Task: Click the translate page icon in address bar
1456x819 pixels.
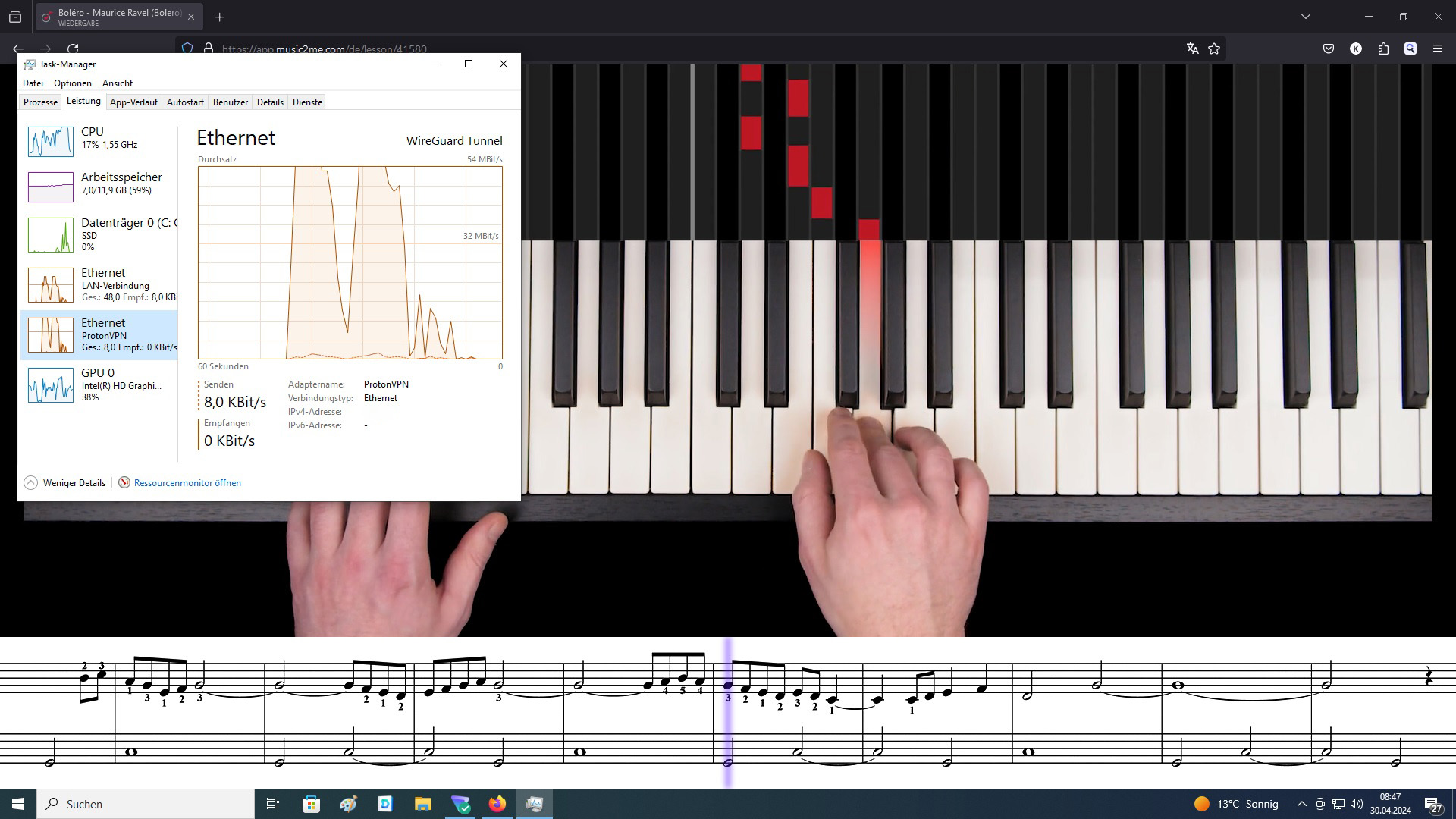Action: point(1192,49)
